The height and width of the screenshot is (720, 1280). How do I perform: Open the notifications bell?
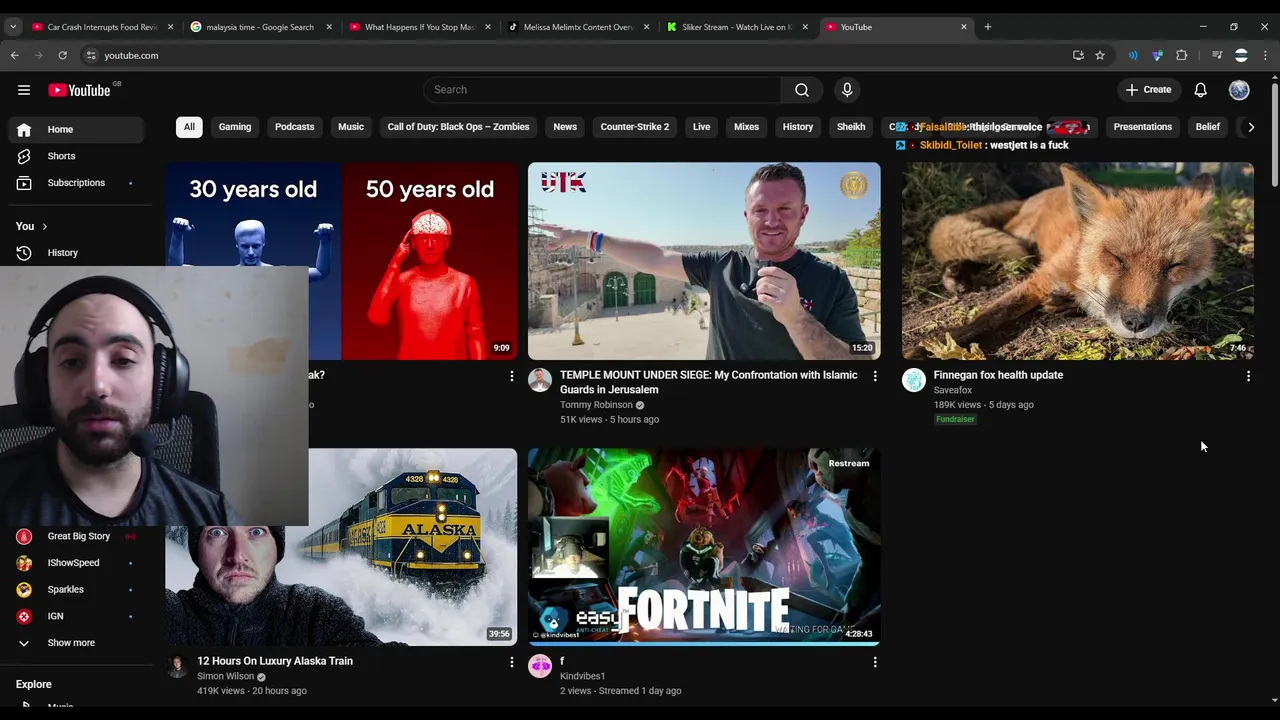(1200, 90)
